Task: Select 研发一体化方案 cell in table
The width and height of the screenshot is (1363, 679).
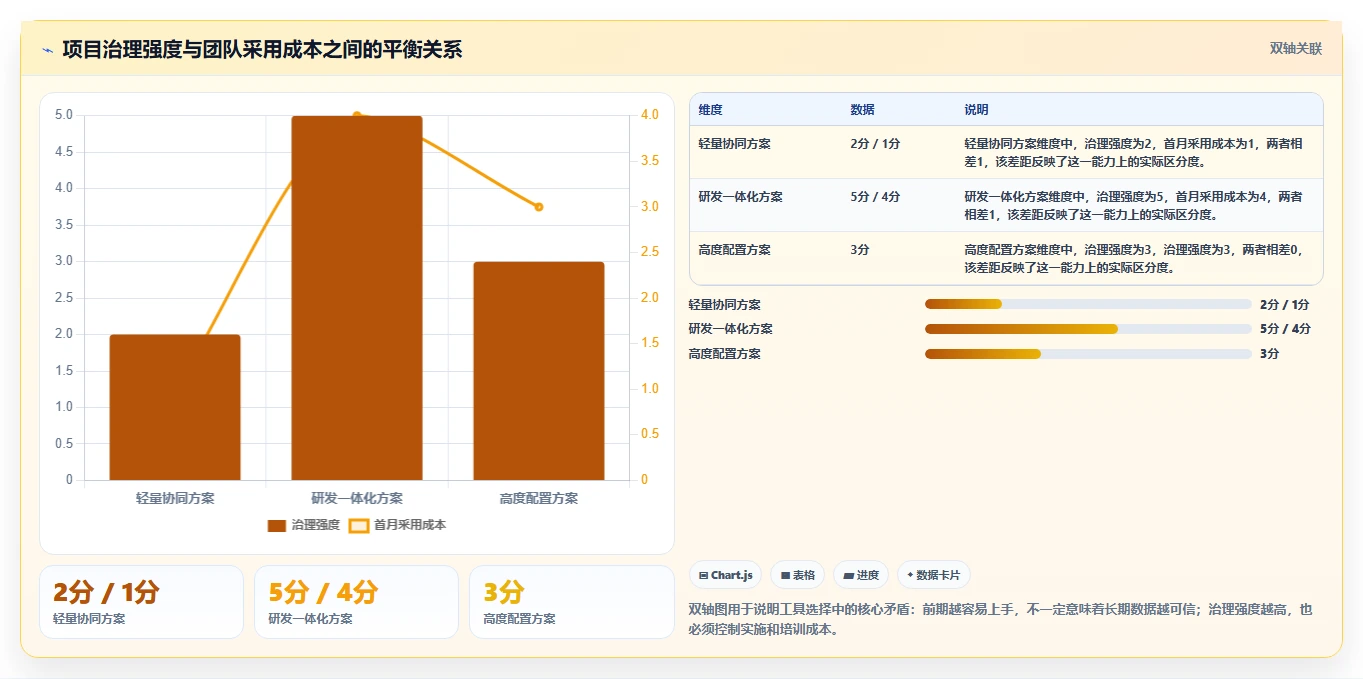Action: pos(741,197)
